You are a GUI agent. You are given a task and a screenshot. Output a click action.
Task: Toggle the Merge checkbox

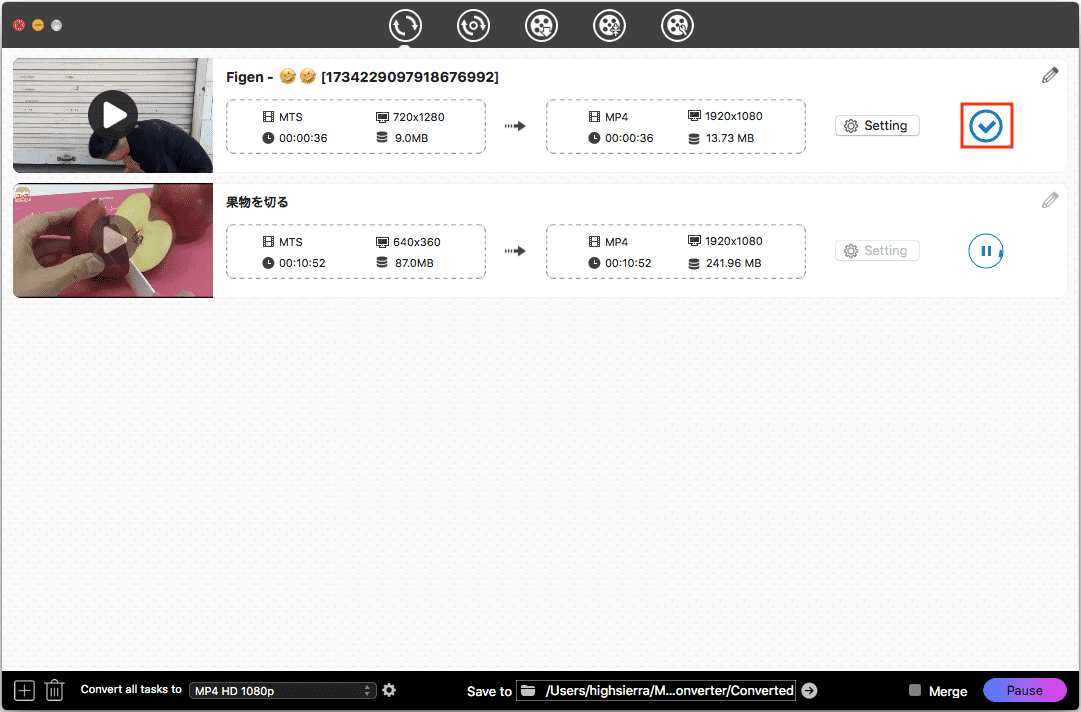pyautogui.click(x=915, y=690)
